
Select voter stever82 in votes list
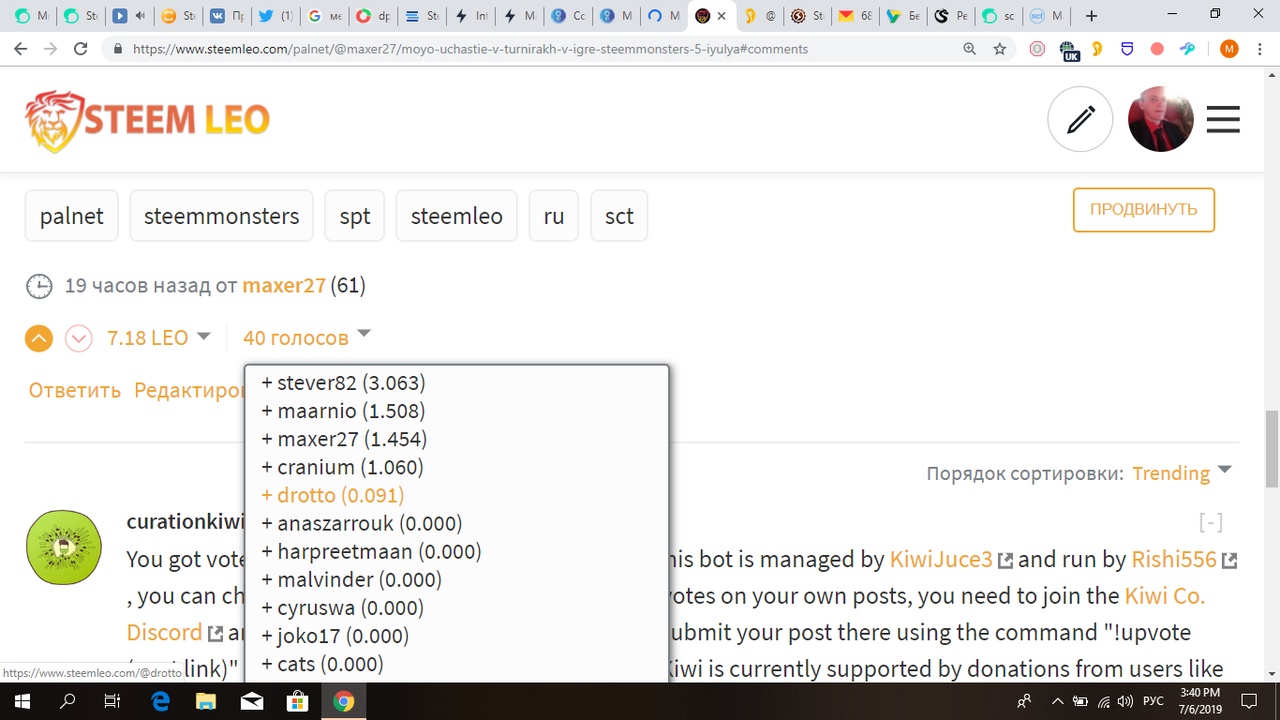pyautogui.click(x=343, y=383)
